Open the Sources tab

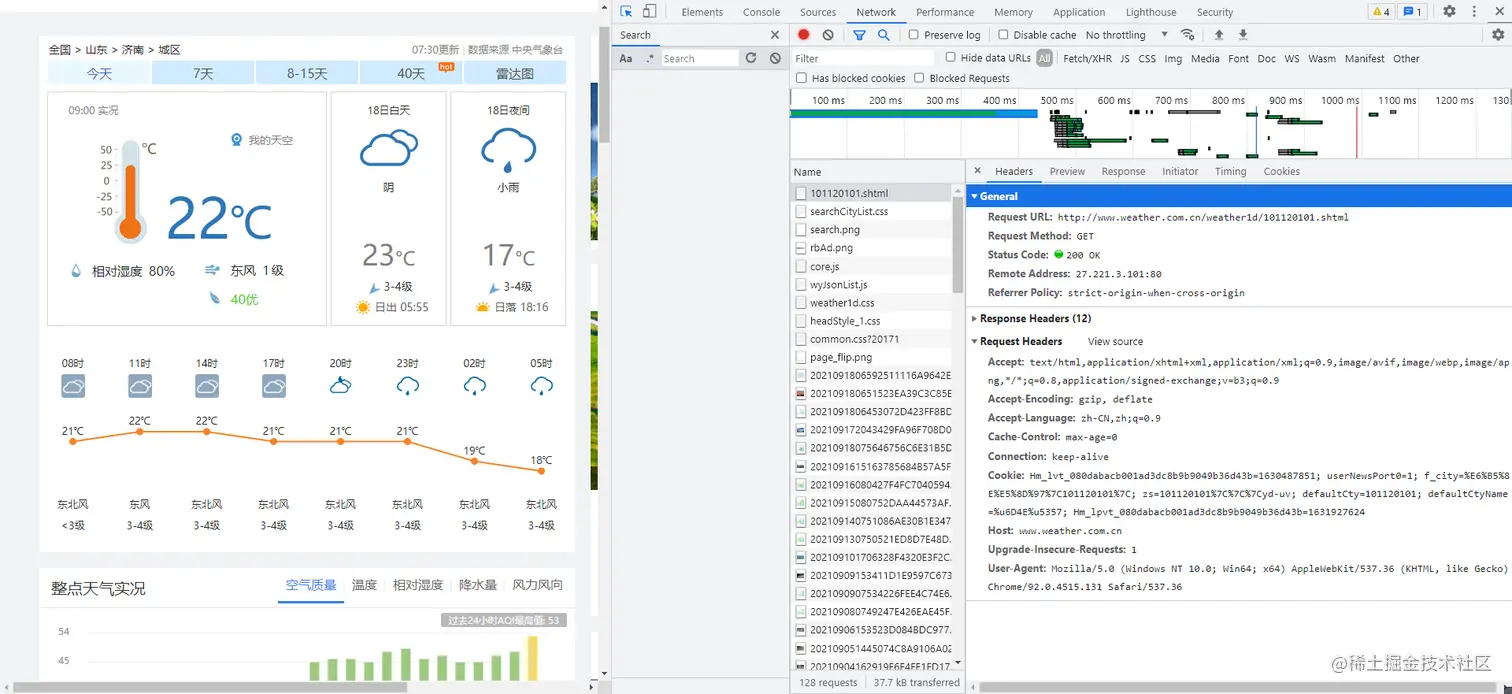point(817,12)
